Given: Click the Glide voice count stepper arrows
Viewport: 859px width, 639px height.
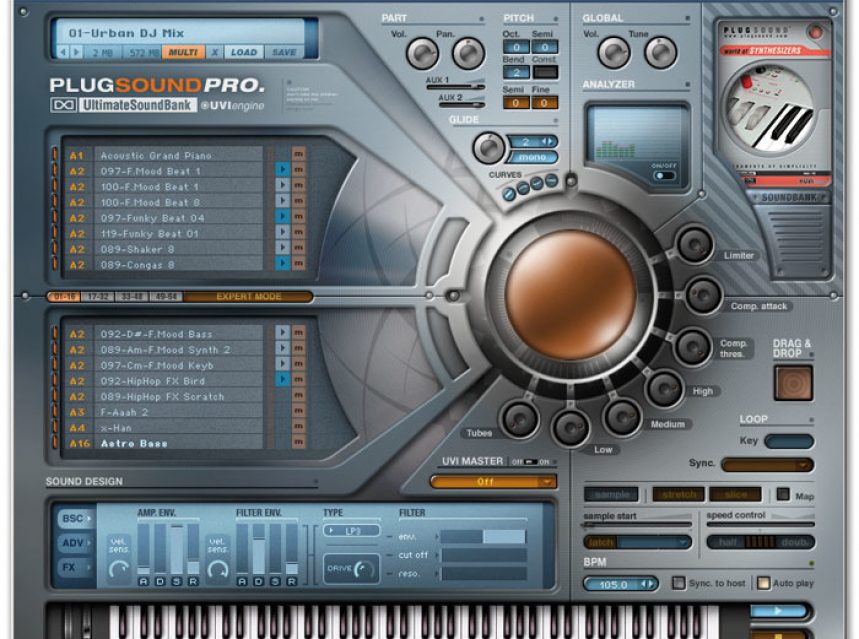Looking at the screenshot, I should coord(547,141).
